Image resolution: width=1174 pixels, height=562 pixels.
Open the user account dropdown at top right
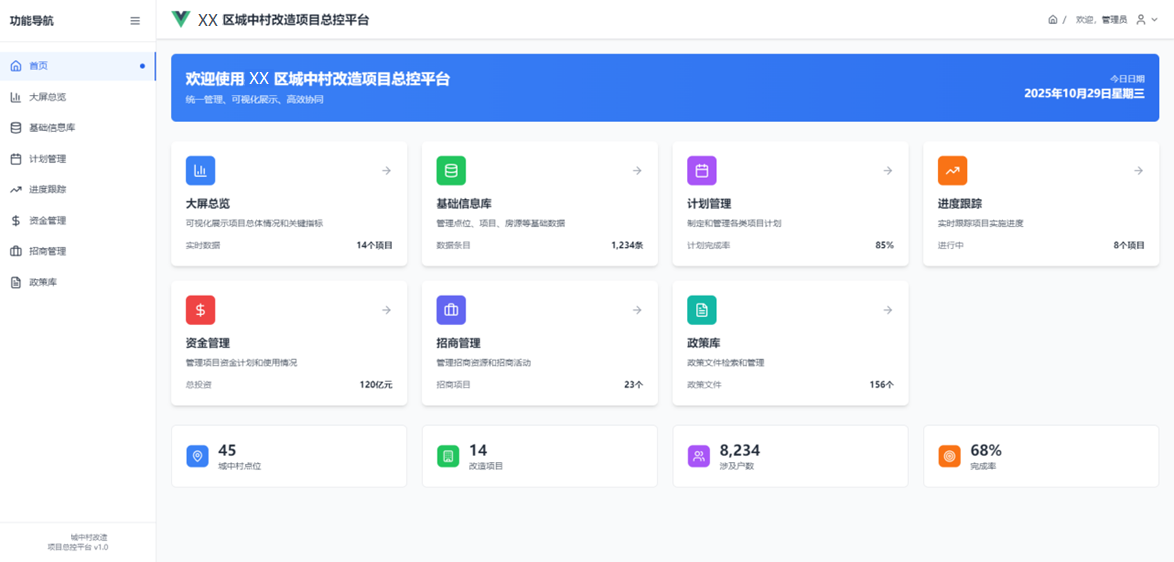pos(1146,20)
